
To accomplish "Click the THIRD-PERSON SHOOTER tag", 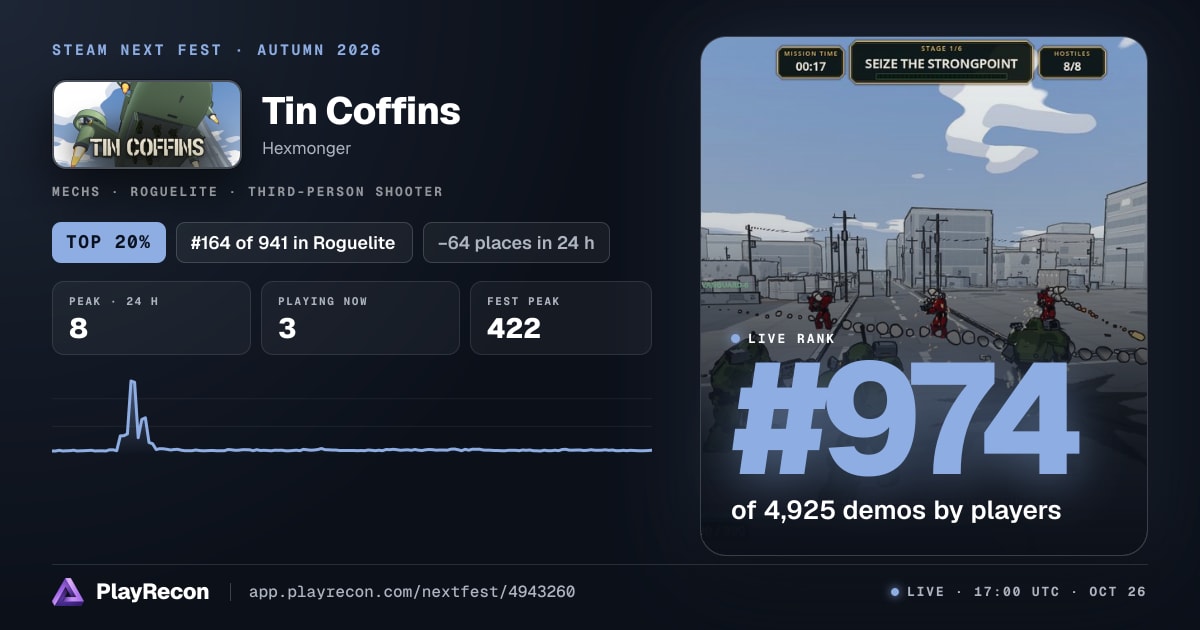I will (x=345, y=191).
